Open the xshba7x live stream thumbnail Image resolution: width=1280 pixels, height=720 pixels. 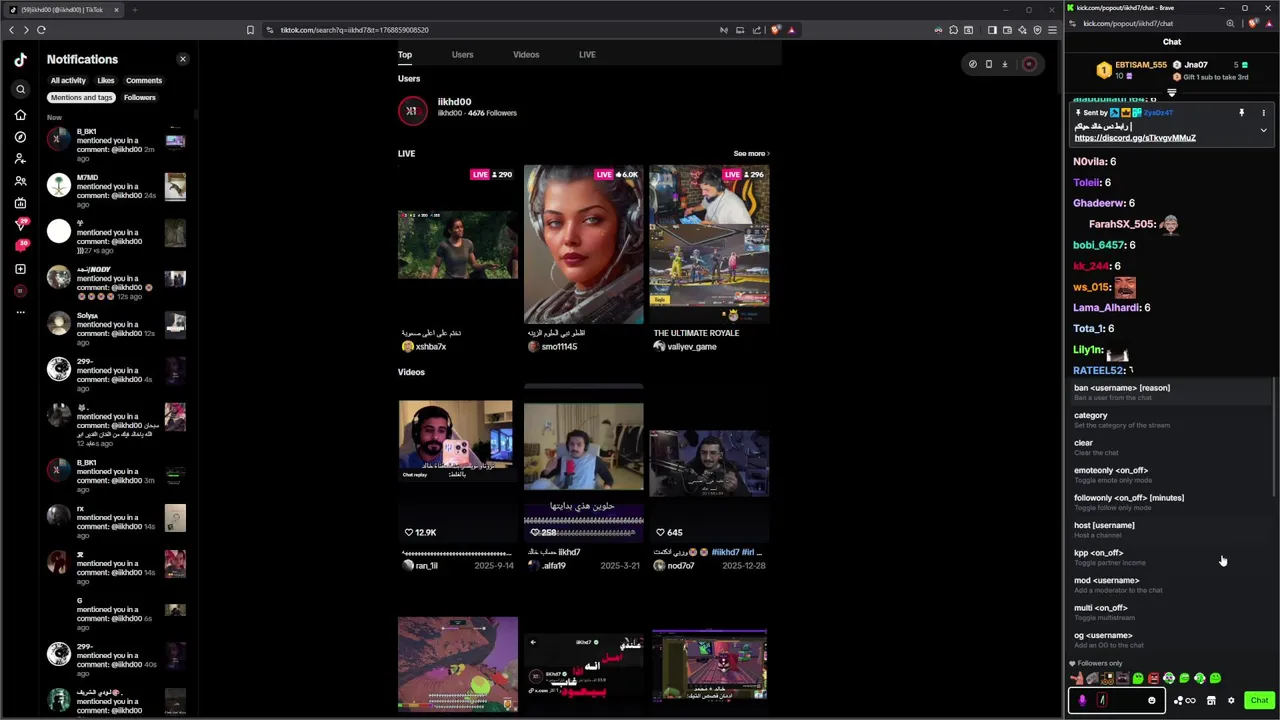458,244
